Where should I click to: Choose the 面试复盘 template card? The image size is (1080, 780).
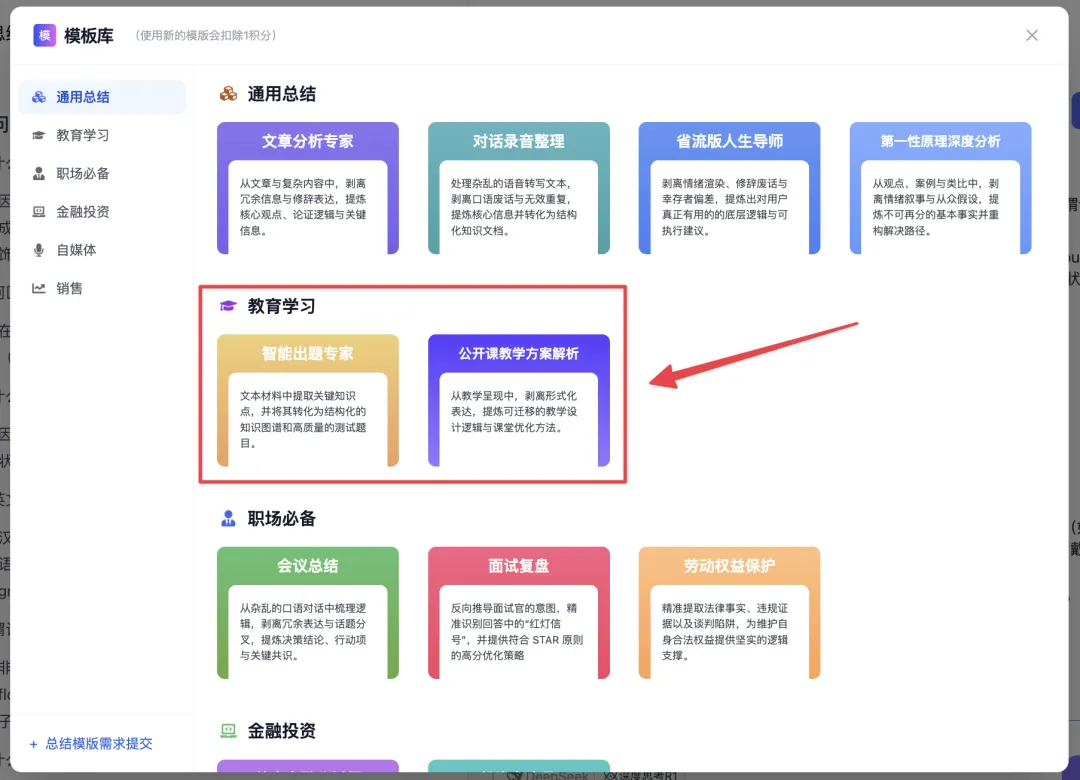click(519, 613)
